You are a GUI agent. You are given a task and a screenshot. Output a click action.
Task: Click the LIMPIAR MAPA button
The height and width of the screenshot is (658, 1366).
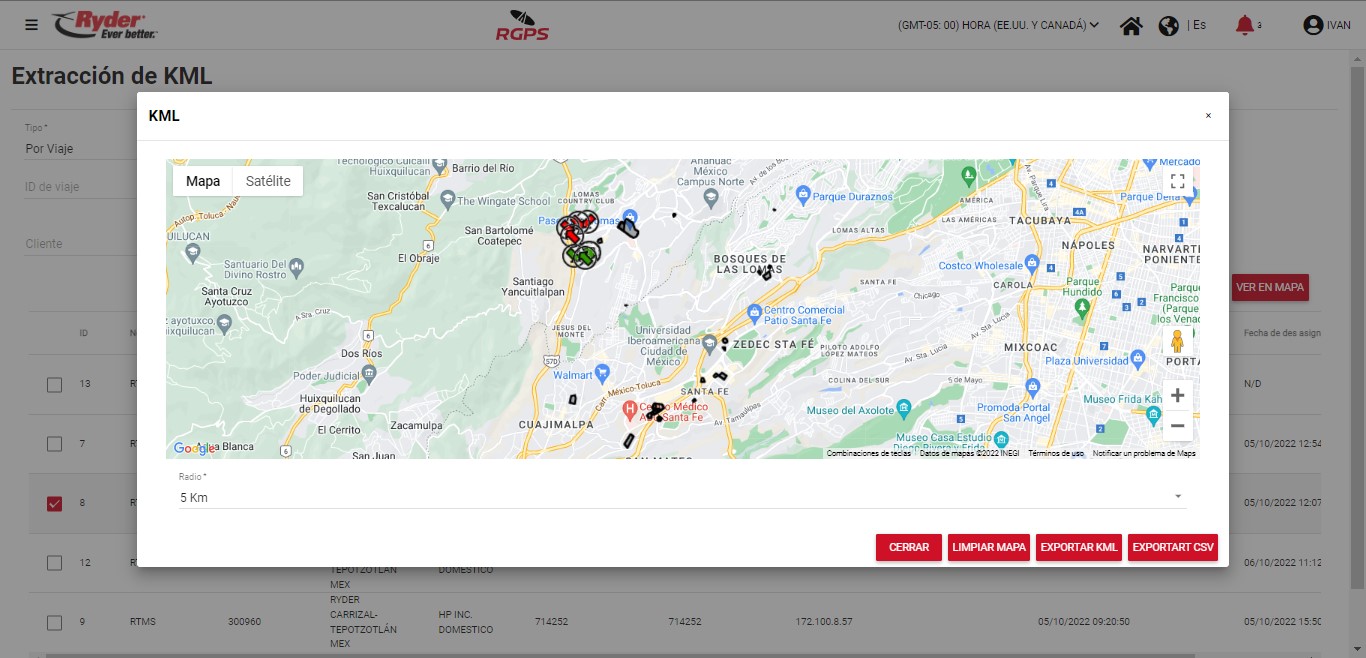pos(988,547)
